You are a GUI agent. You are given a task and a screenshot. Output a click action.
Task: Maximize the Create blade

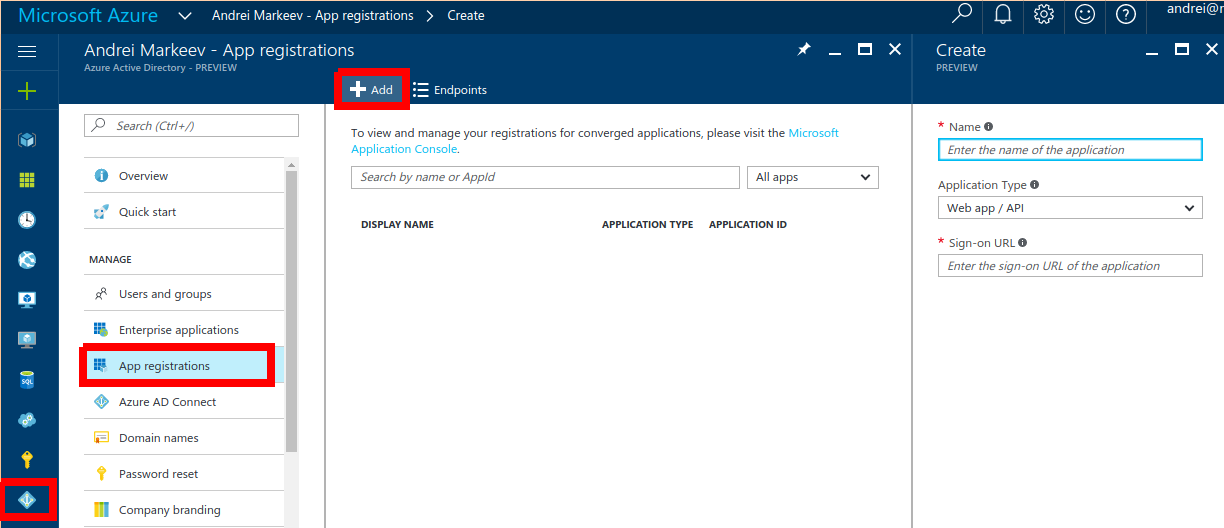tap(1182, 49)
